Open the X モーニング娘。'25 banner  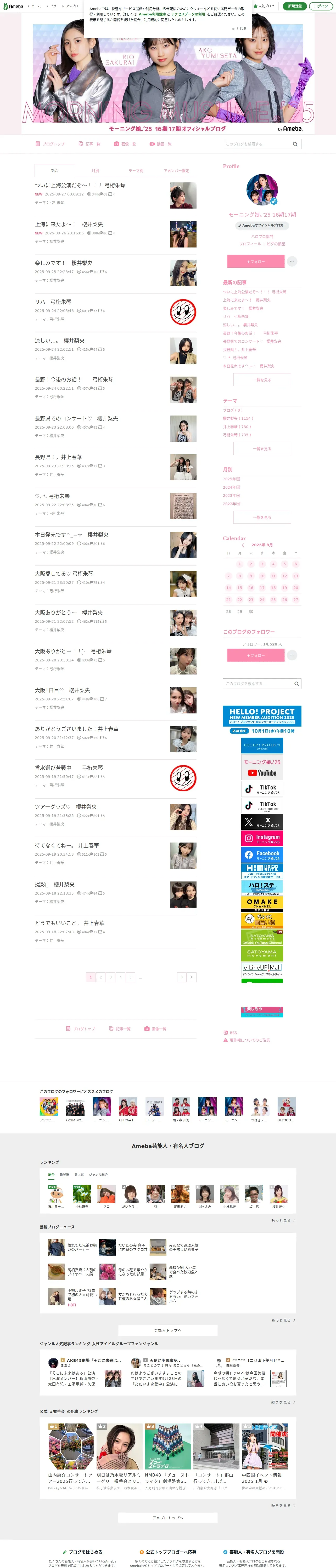pyautogui.click(x=262, y=822)
